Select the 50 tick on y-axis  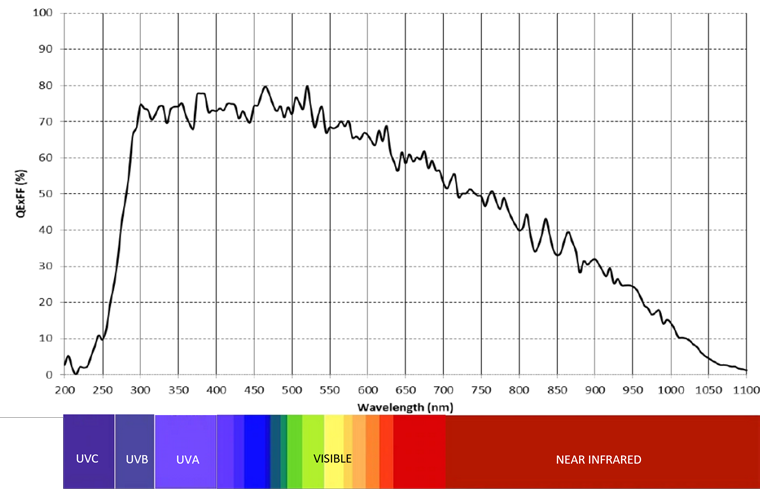[x=44, y=194]
